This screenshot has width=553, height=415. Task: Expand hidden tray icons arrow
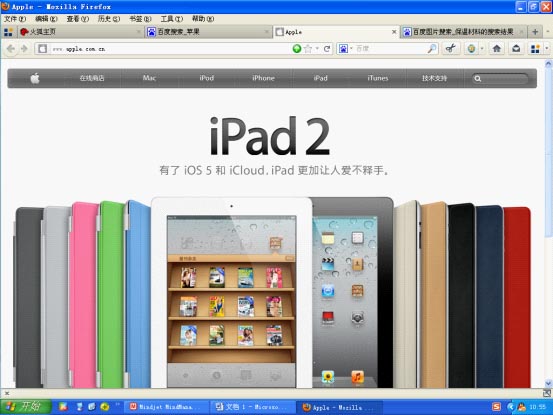pyautogui.click(x=510, y=407)
